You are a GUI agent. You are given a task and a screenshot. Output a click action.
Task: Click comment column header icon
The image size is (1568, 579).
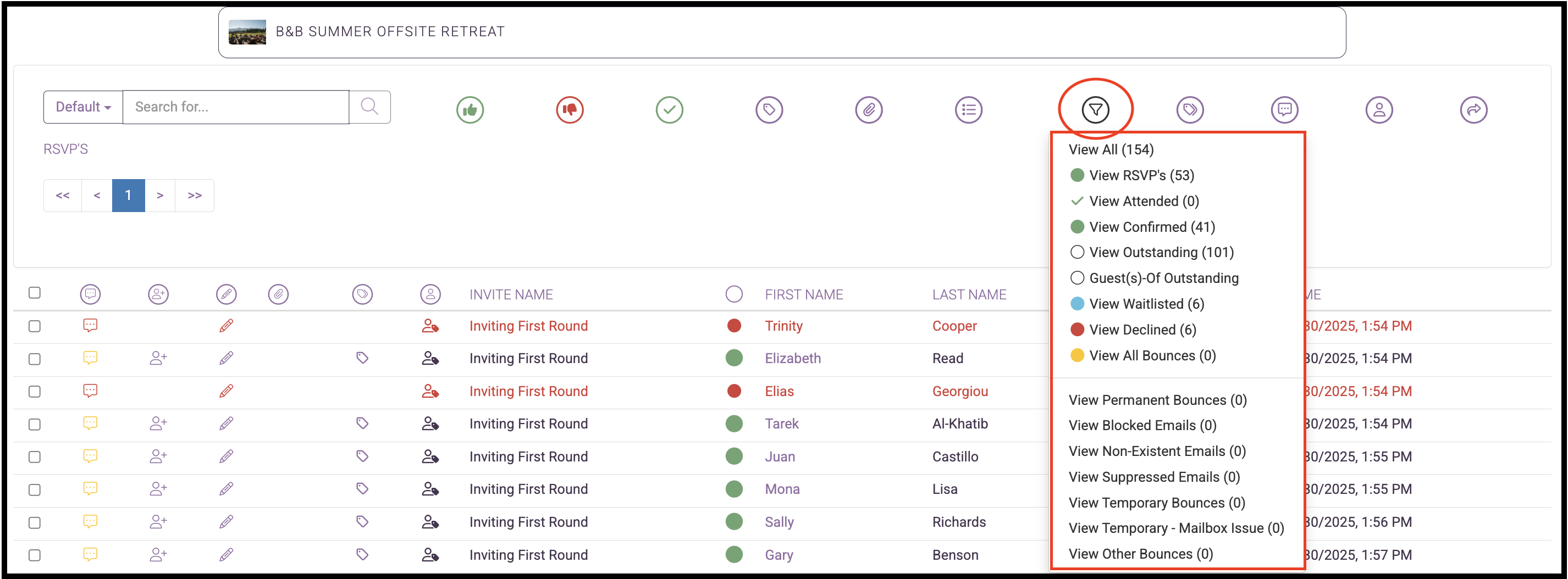(x=90, y=294)
